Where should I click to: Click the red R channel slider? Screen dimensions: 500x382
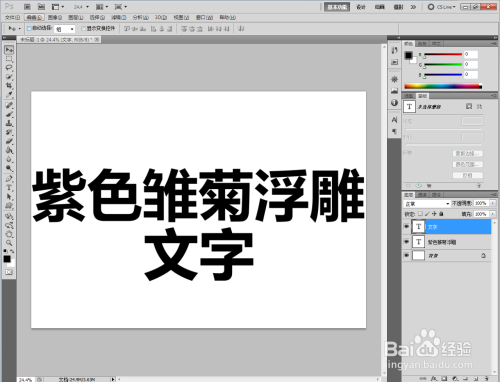[x=443, y=54]
